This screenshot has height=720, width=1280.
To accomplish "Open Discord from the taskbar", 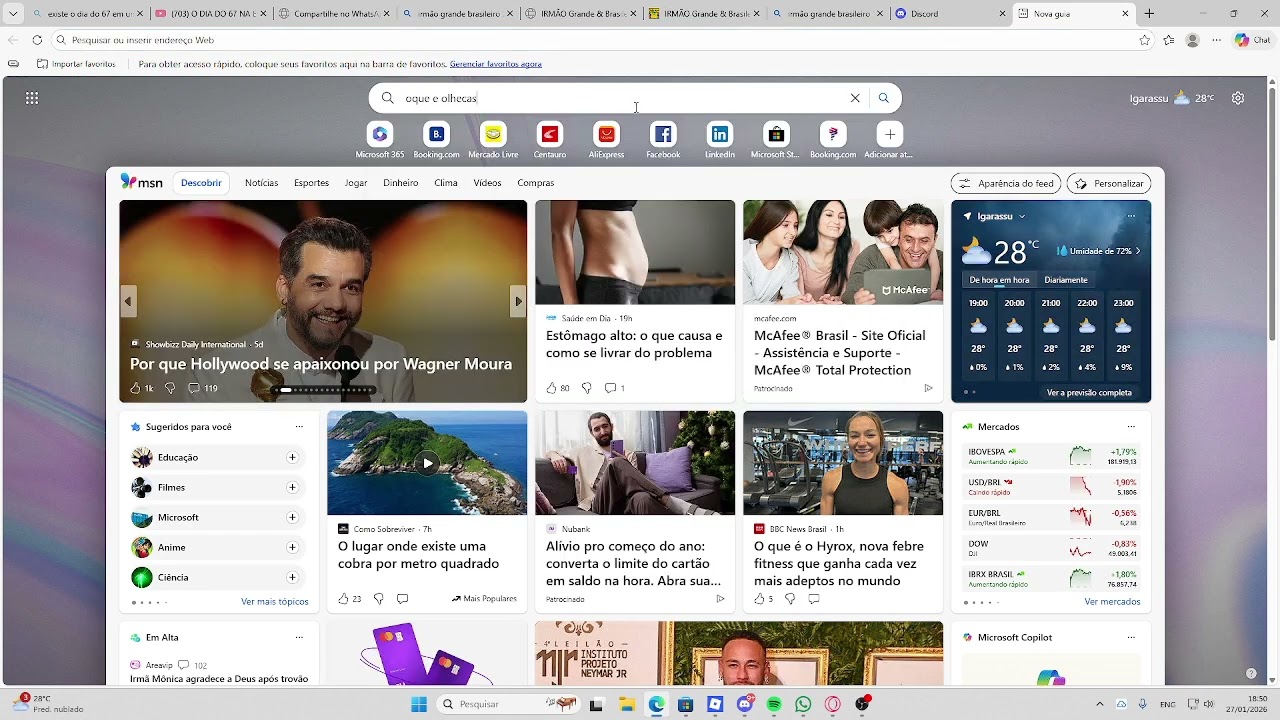I will click(745, 704).
